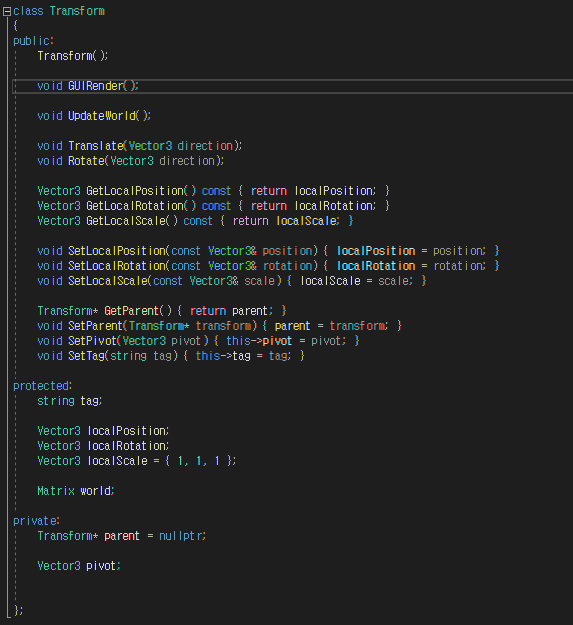Click the GetLocalRotation getter name
The height and width of the screenshot is (625, 573).
point(135,206)
